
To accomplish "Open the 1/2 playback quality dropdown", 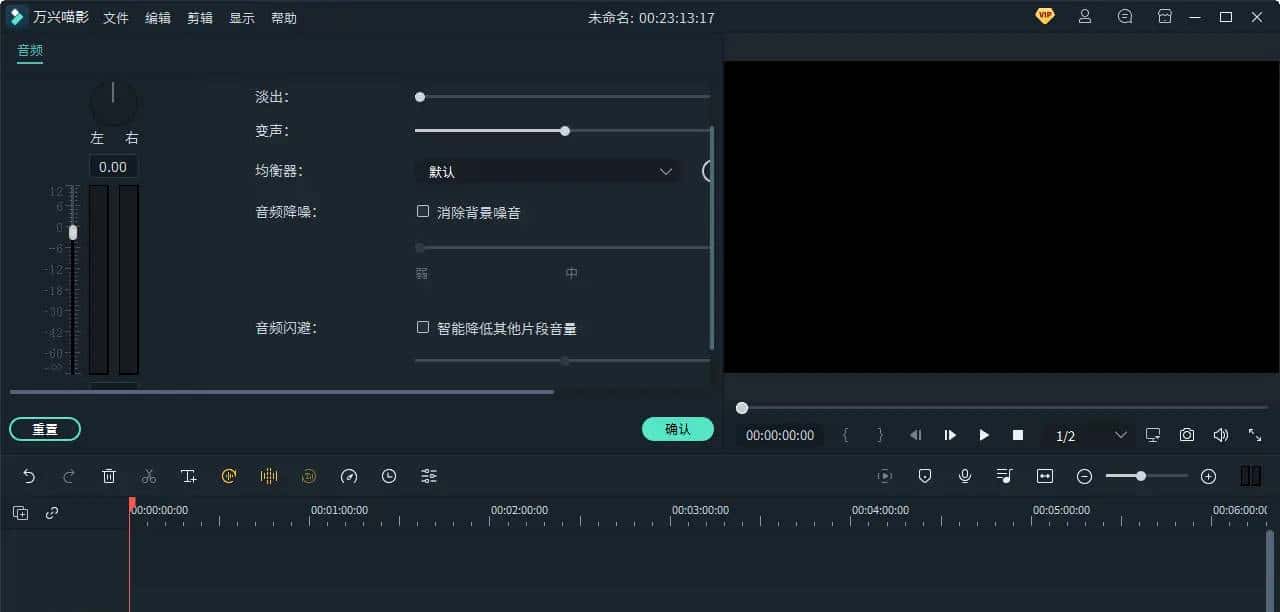I will 1072,435.
